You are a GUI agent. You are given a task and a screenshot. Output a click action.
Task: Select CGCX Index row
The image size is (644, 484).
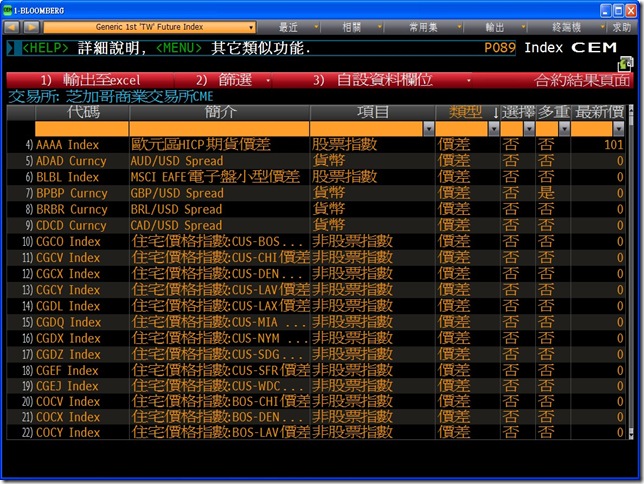[316, 274]
